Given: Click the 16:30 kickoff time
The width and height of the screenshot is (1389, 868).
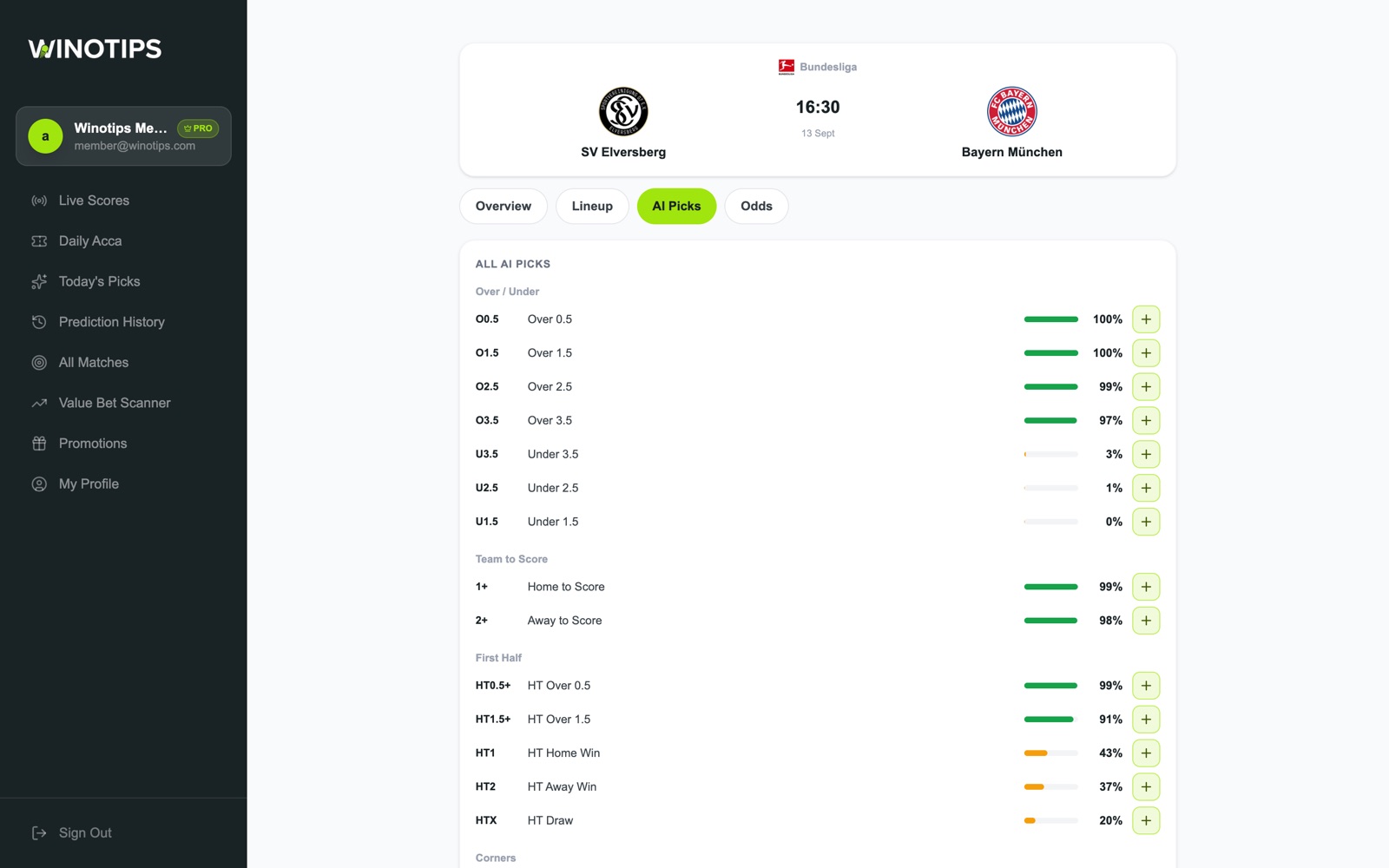Looking at the screenshot, I should click(818, 108).
